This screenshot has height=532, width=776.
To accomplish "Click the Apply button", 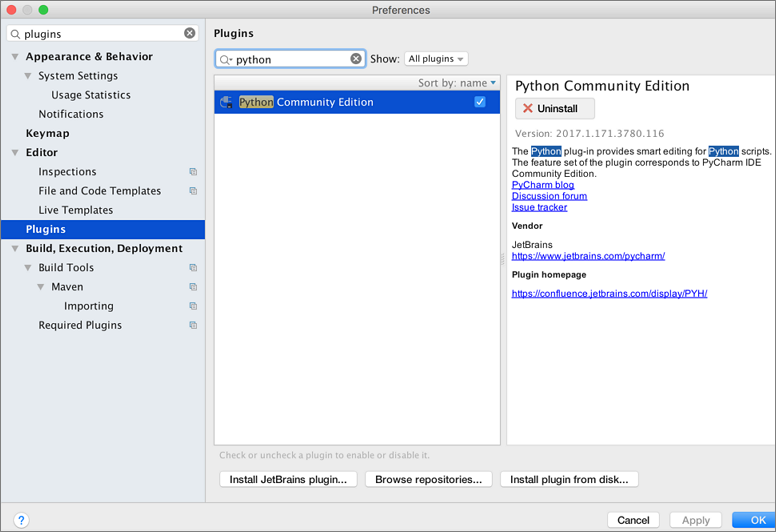I will click(x=696, y=520).
